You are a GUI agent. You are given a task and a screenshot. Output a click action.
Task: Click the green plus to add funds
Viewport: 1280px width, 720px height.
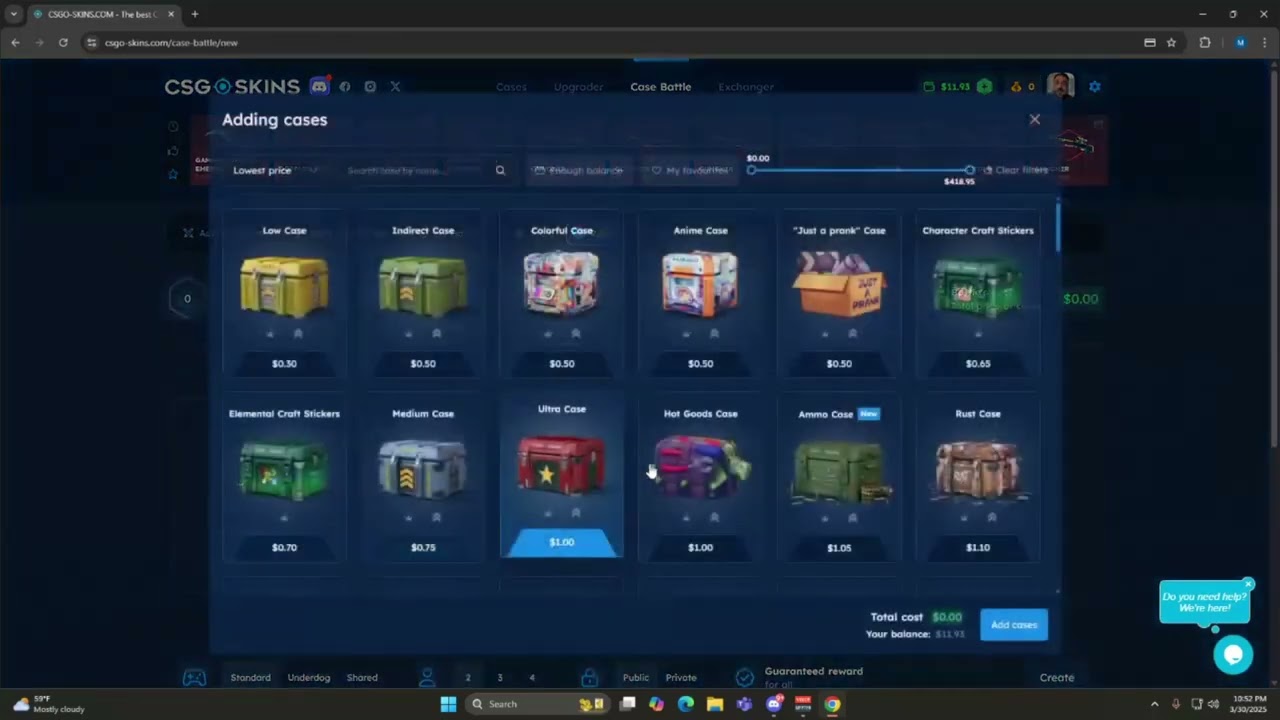(x=985, y=87)
